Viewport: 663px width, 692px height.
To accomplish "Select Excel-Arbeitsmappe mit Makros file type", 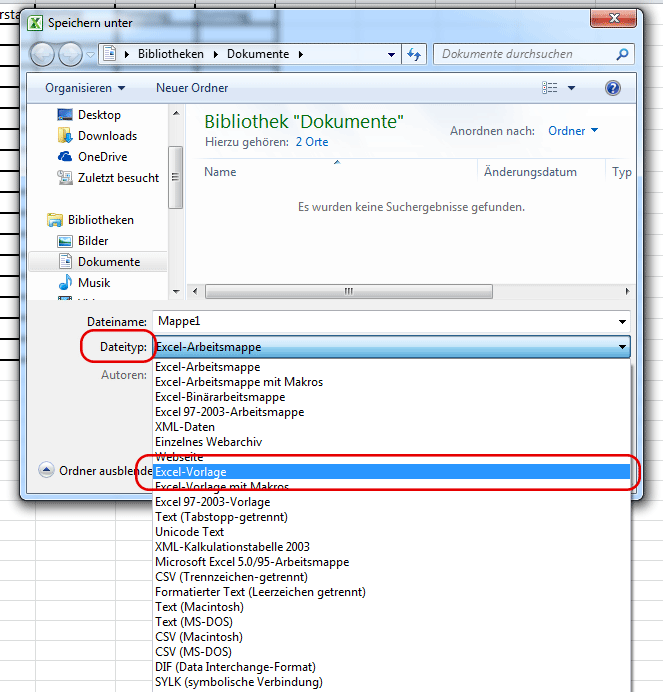I will click(392, 382).
